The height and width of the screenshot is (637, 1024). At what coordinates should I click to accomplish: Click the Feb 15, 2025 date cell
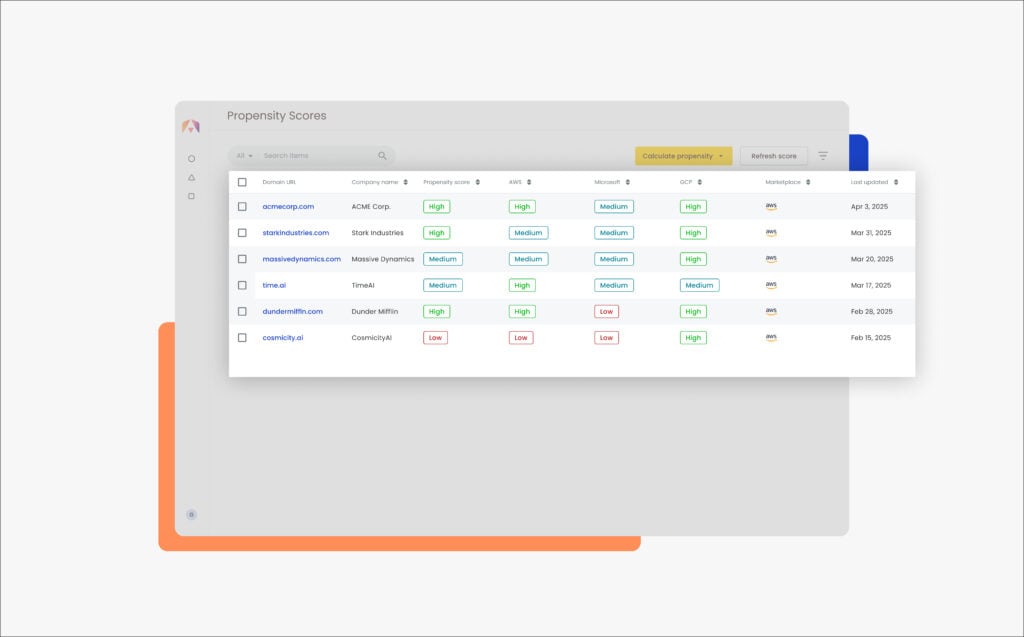[x=871, y=338]
